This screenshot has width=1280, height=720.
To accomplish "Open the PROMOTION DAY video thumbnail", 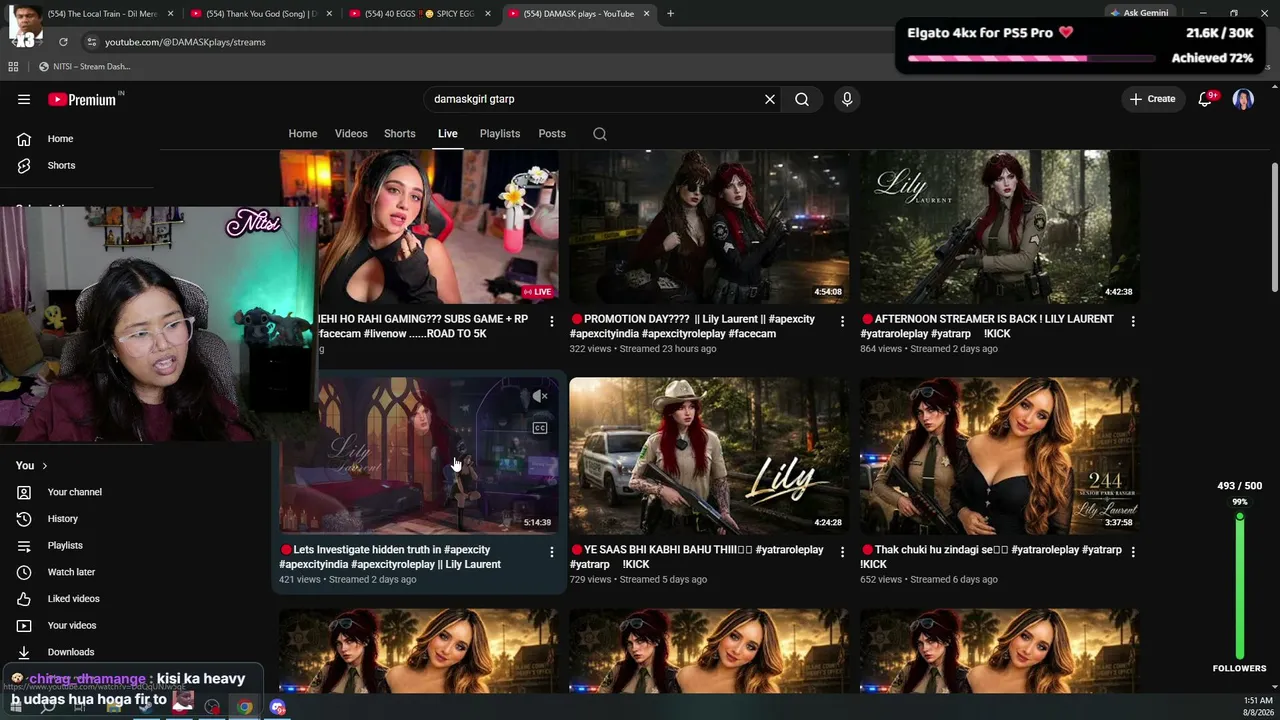I will pyautogui.click(x=709, y=227).
